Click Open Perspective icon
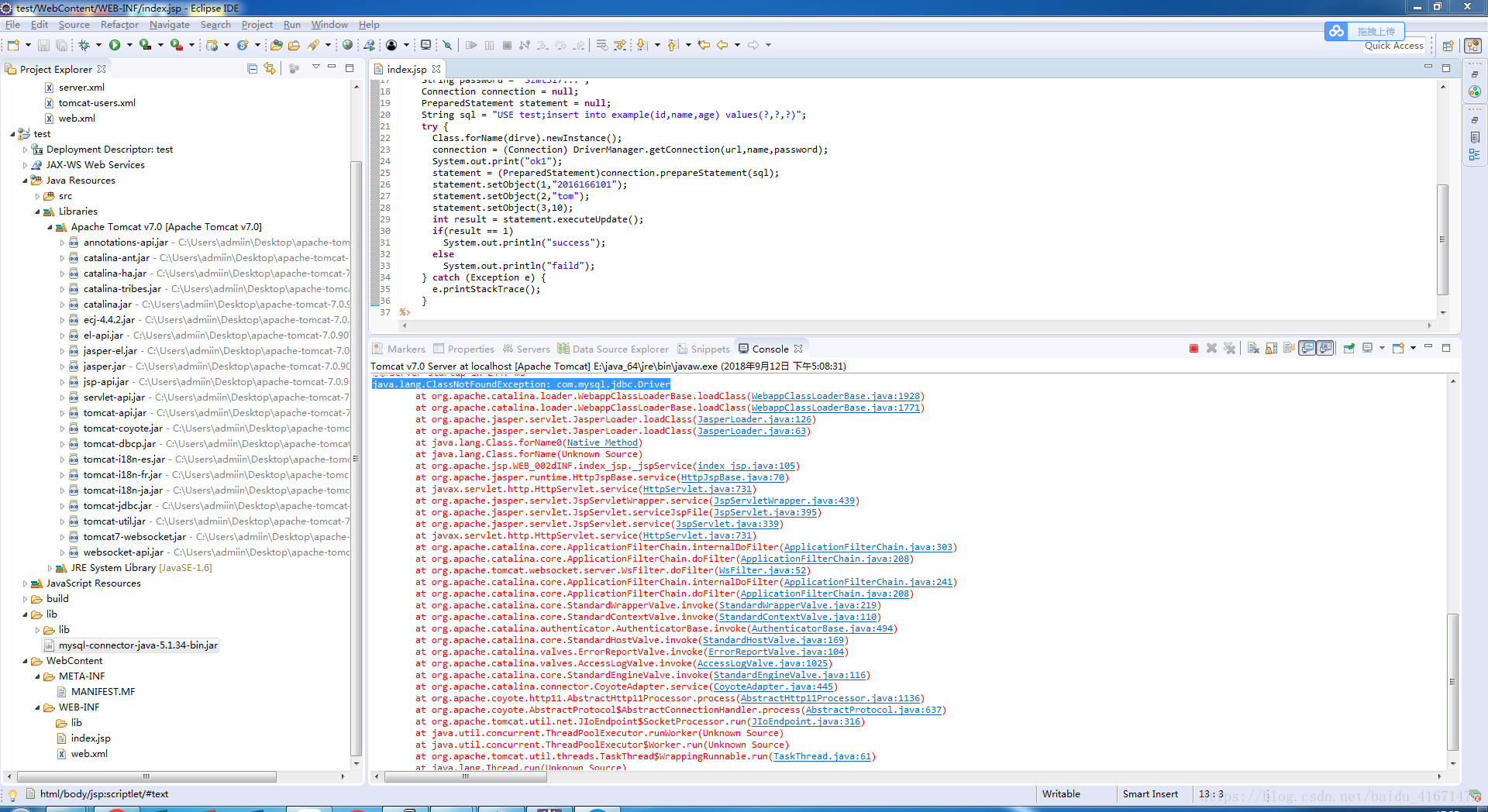The width and height of the screenshot is (1488, 812). 1448,46
